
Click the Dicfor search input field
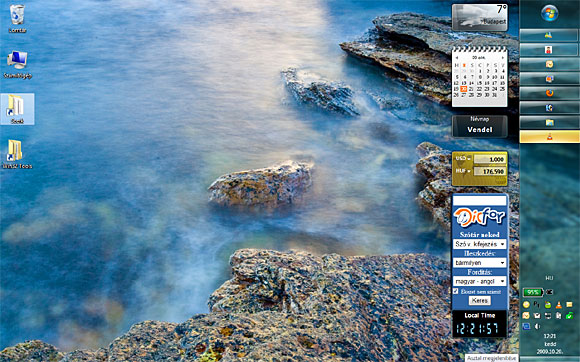click(x=480, y=201)
